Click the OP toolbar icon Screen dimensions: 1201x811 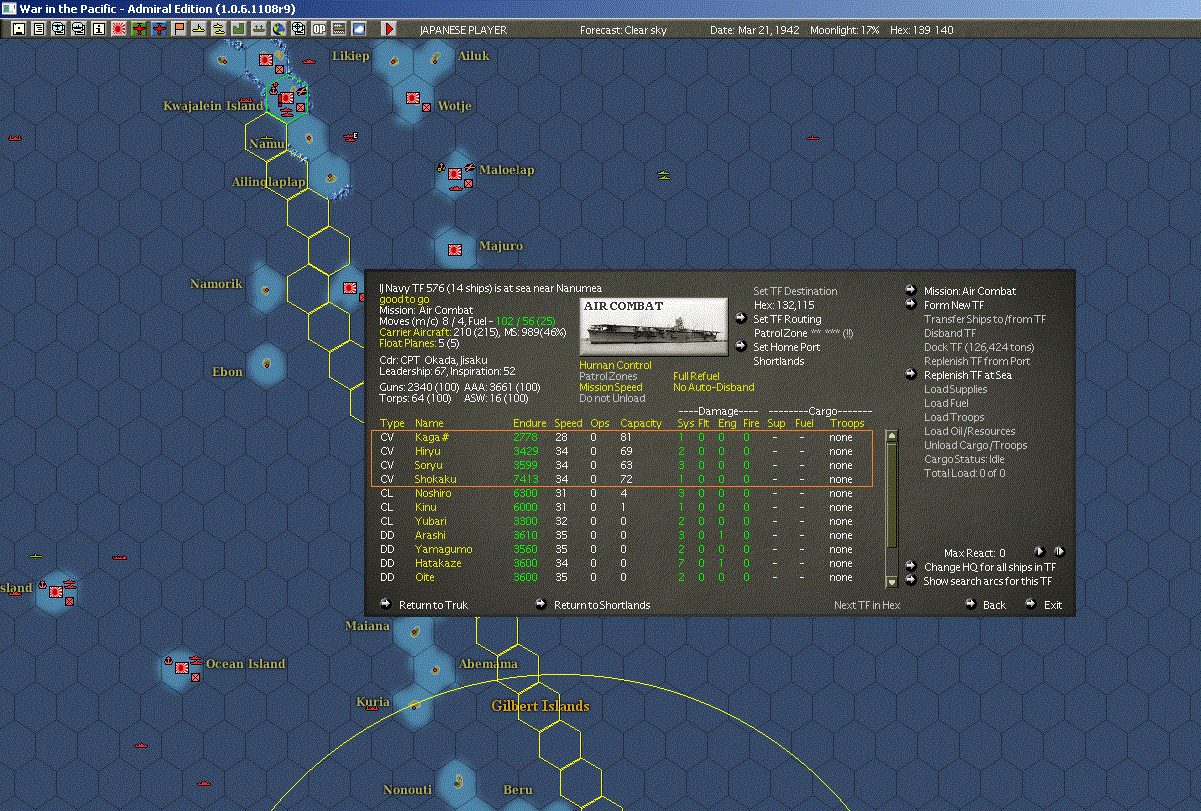coord(318,29)
